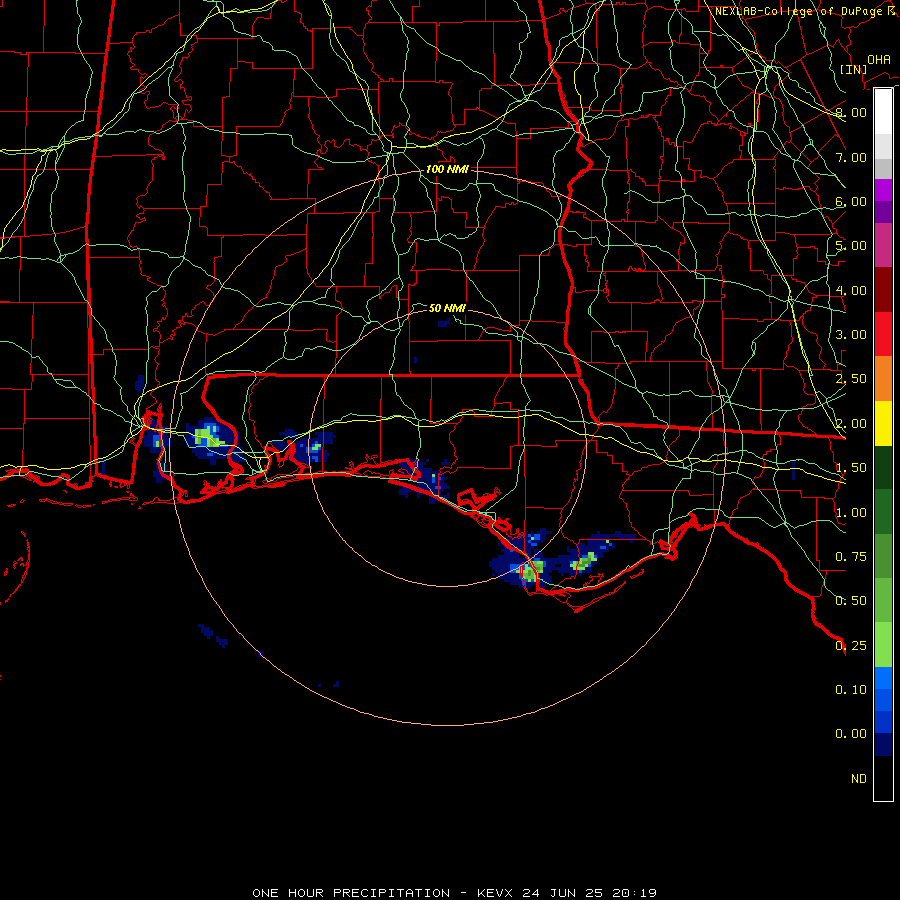Click the 5.00 legend value

click(x=851, y=246)
